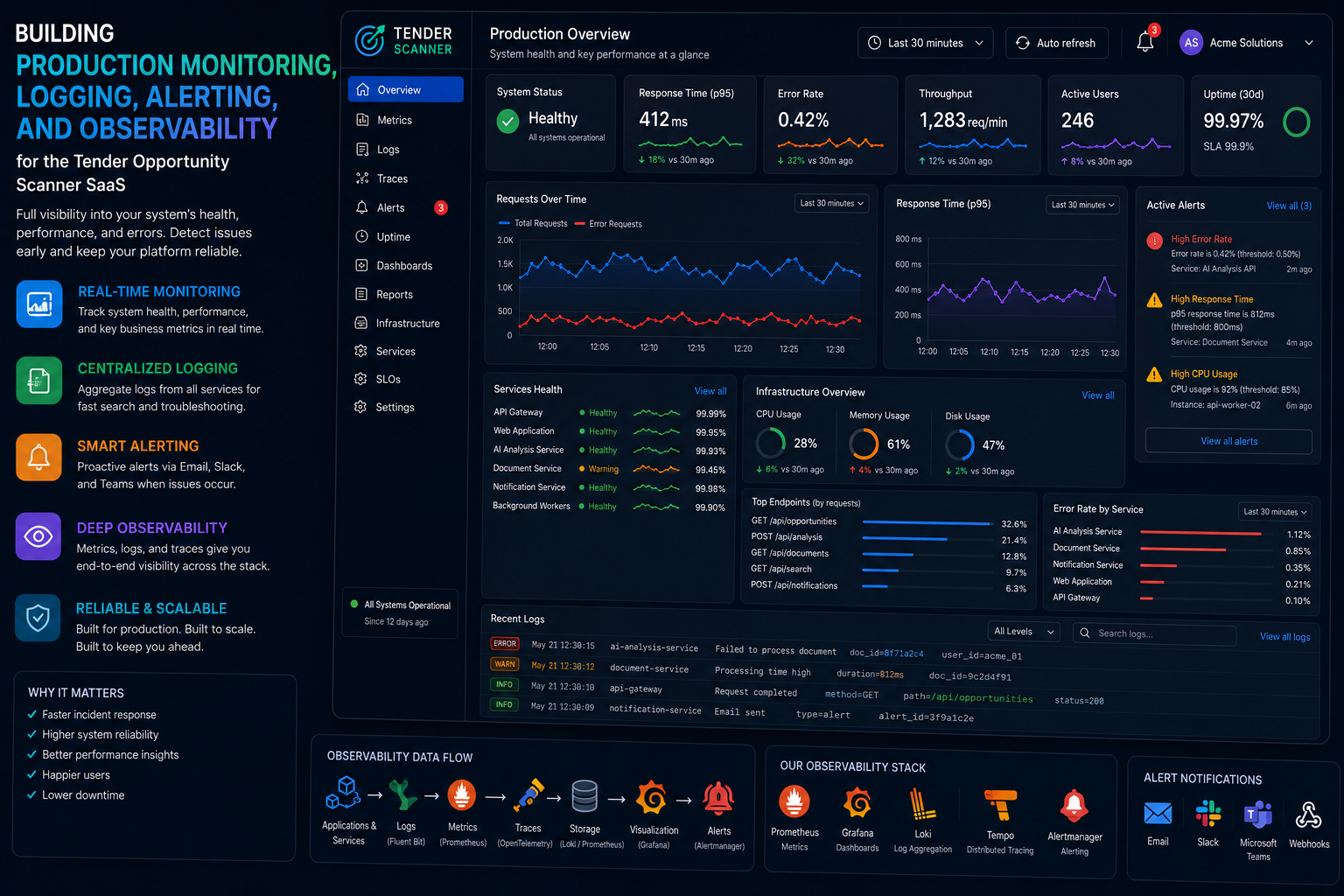Click the Metrics sidebar chart icon
The width and height of the screenshot is (1344, 896).
pos(362,120)
